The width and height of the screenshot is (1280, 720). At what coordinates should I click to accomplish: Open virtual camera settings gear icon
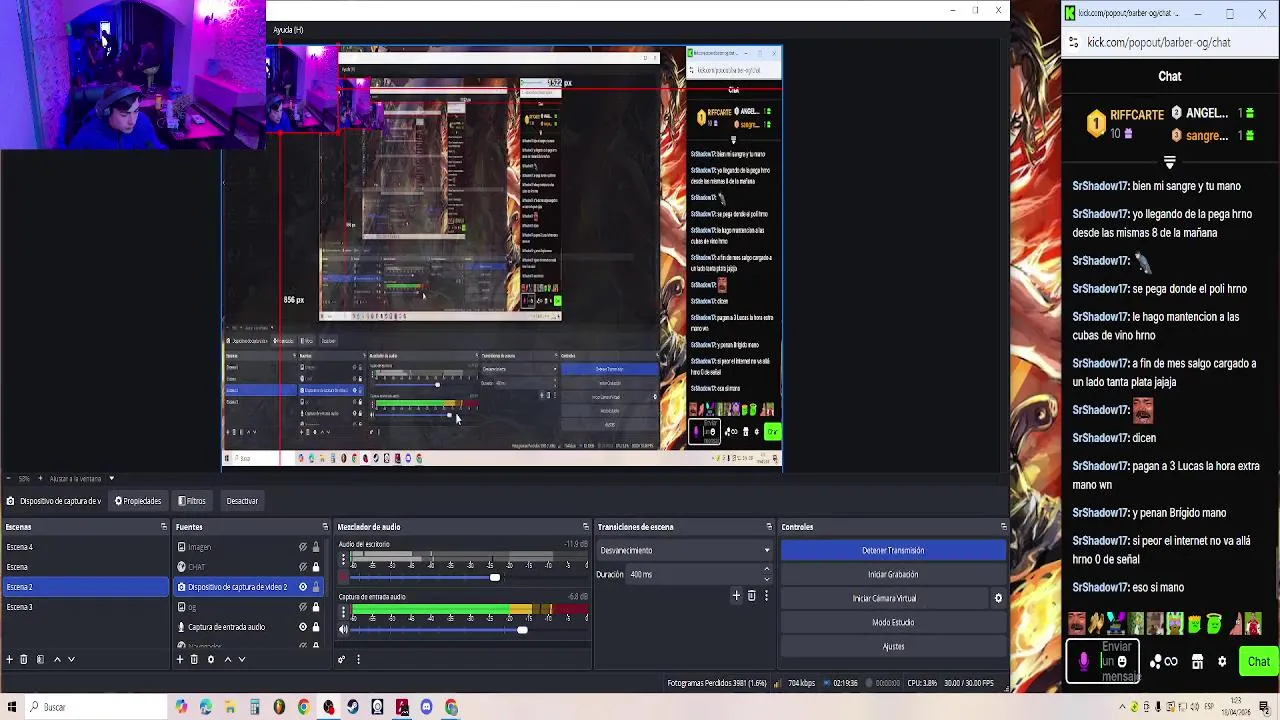[x=997, y=598]
